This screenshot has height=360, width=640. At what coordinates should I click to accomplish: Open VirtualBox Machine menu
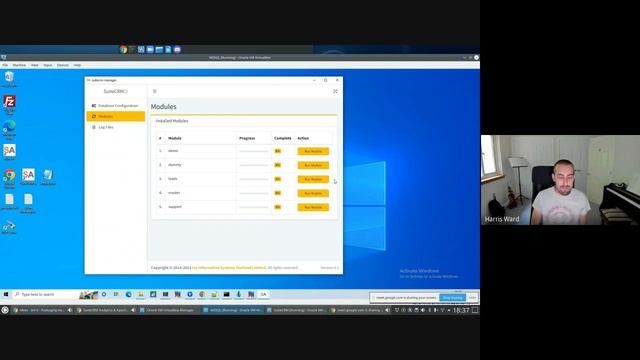pyautogui.click(x=19, y=65)
